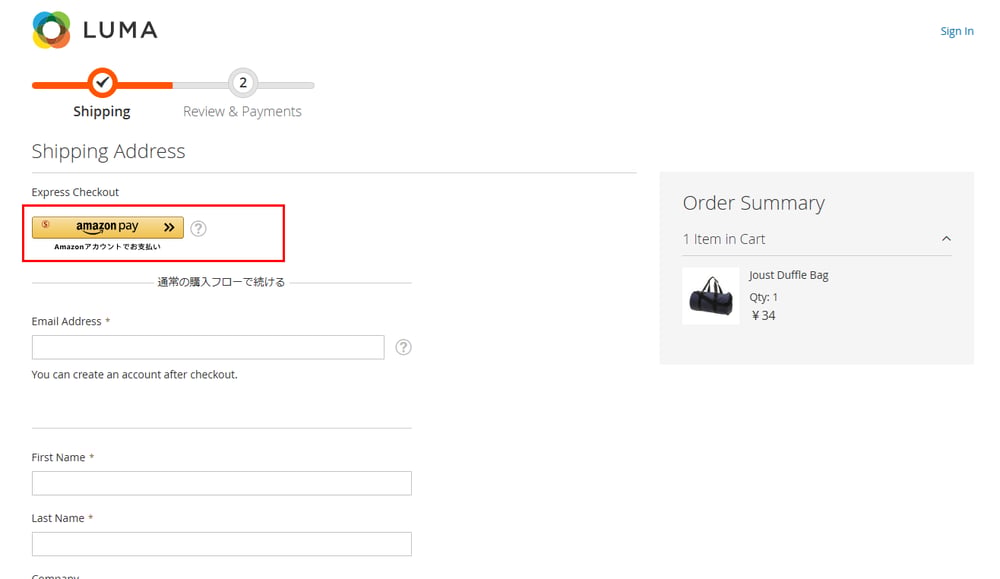1000x579 pixels.
Task: Focus the Email Address field
Action: 208,348
